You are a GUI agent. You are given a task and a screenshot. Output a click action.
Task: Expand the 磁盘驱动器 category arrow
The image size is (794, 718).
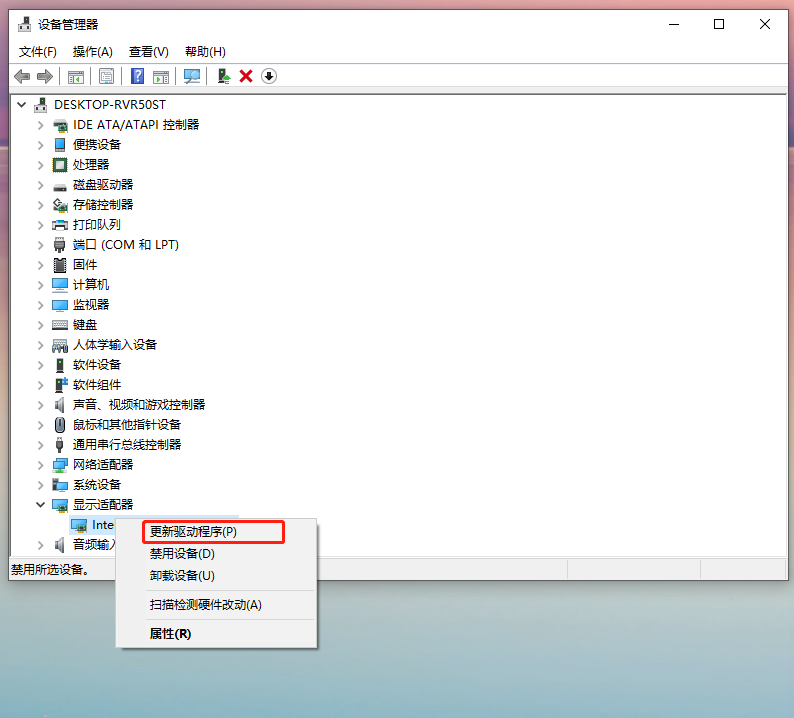pos(41,185)
